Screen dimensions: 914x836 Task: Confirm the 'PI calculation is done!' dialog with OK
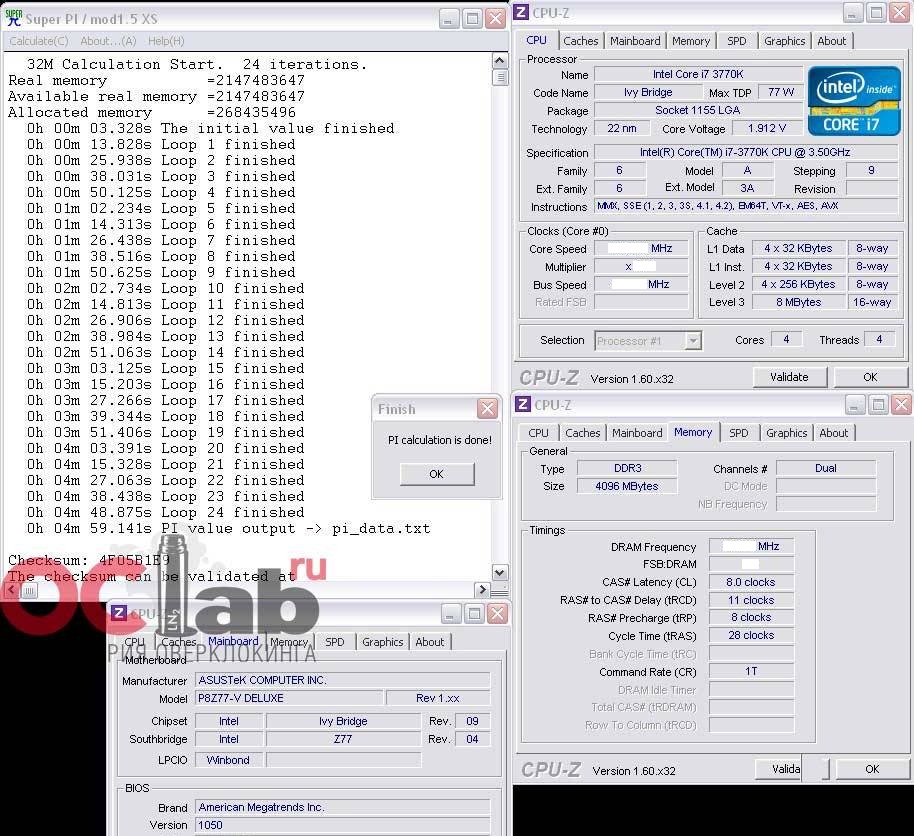437,474
